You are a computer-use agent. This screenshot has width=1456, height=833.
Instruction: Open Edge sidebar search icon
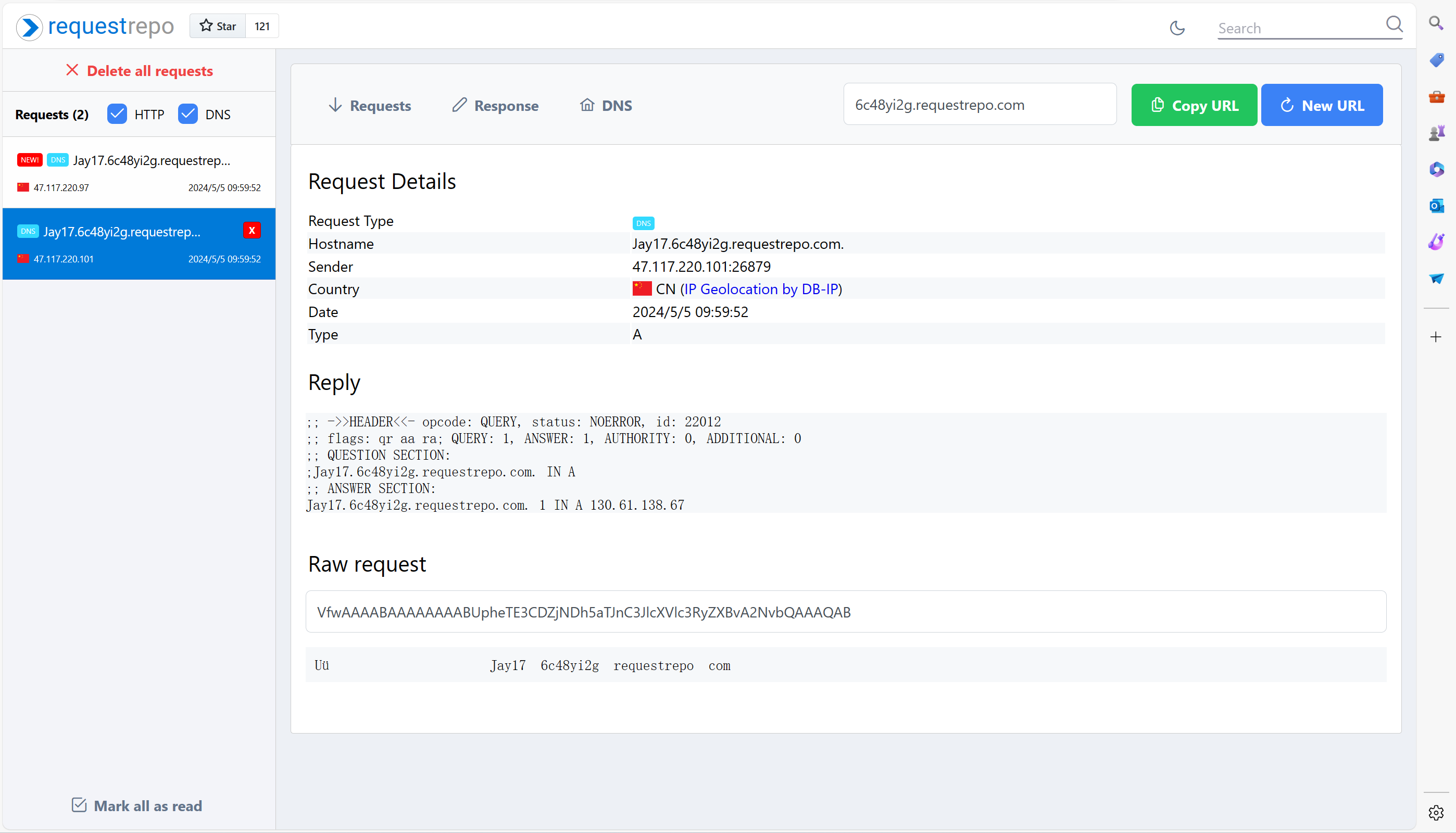coord(1436,23)
